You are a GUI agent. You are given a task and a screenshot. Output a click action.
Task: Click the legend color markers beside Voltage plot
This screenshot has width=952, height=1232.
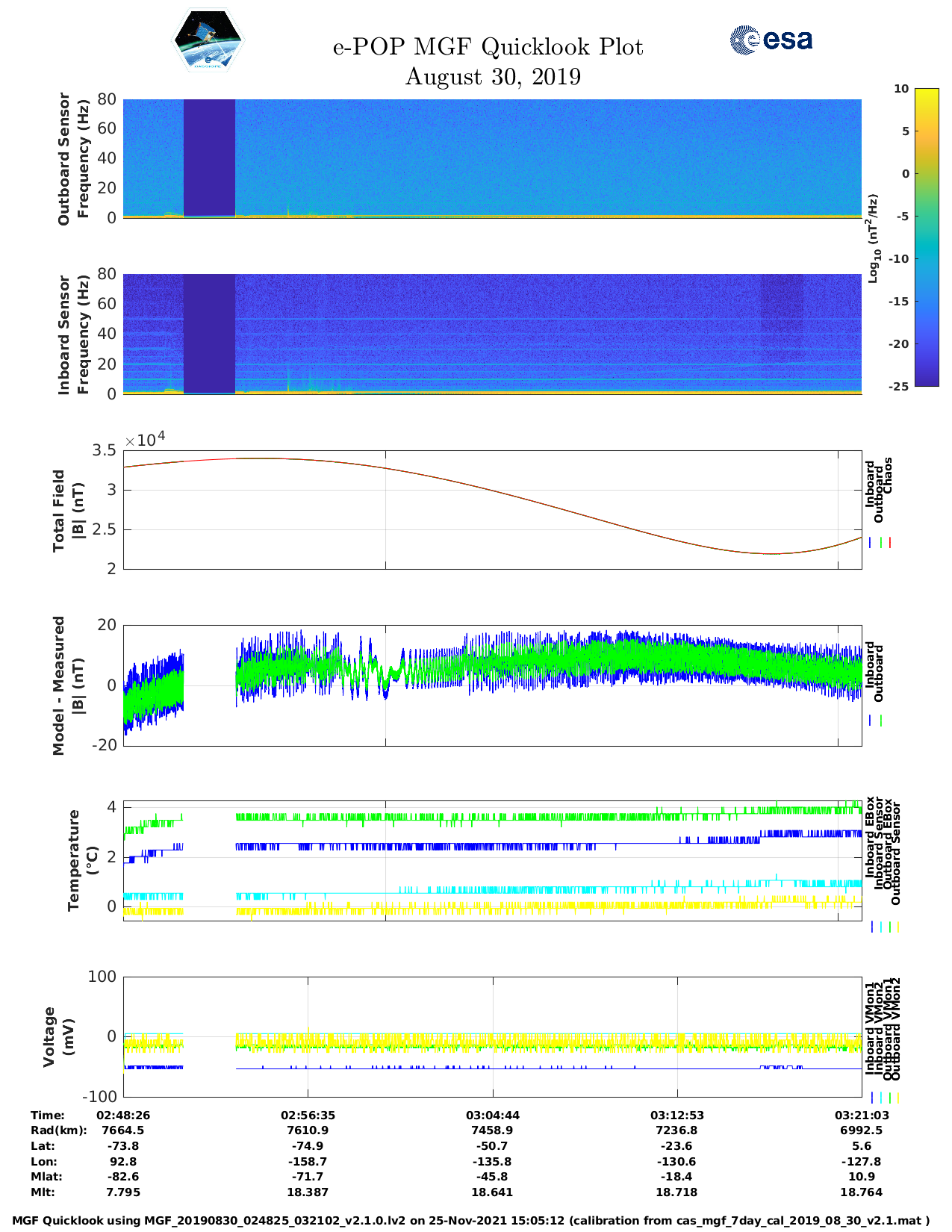884,1098
